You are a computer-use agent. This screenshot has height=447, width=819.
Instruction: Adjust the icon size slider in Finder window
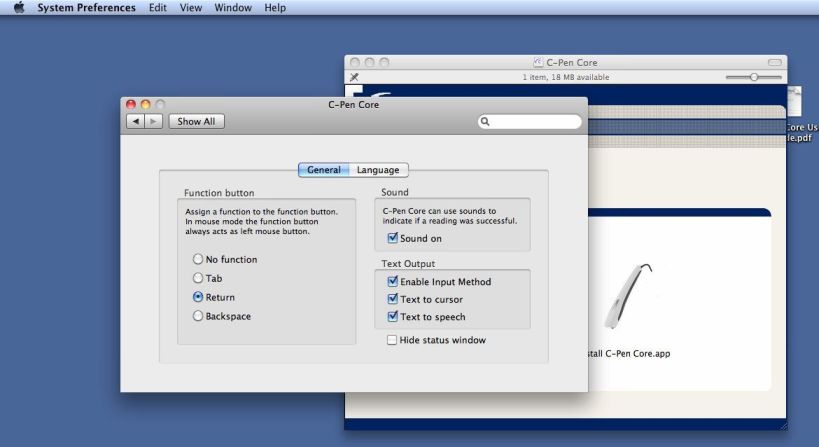pyautogui.click(x=754, y=77)
